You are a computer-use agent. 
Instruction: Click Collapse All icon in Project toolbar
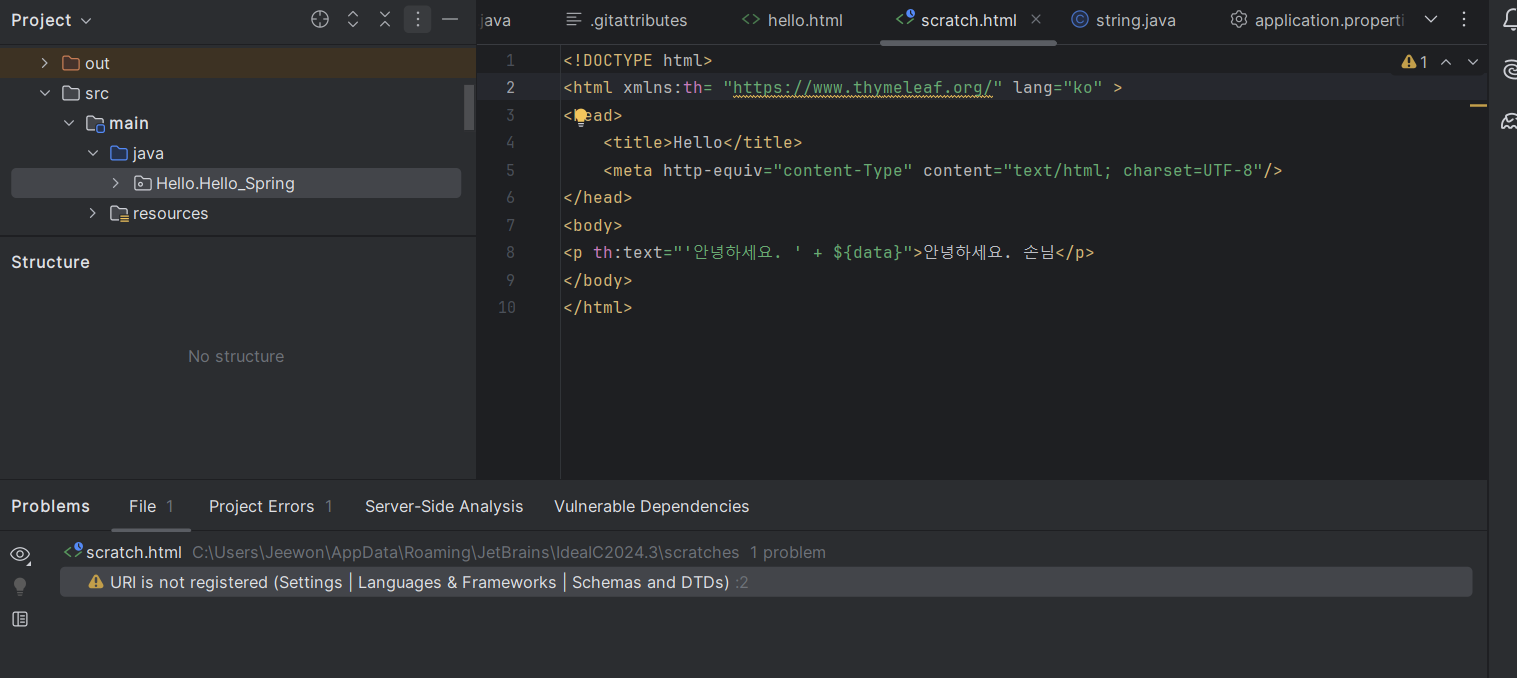[385, 19]
